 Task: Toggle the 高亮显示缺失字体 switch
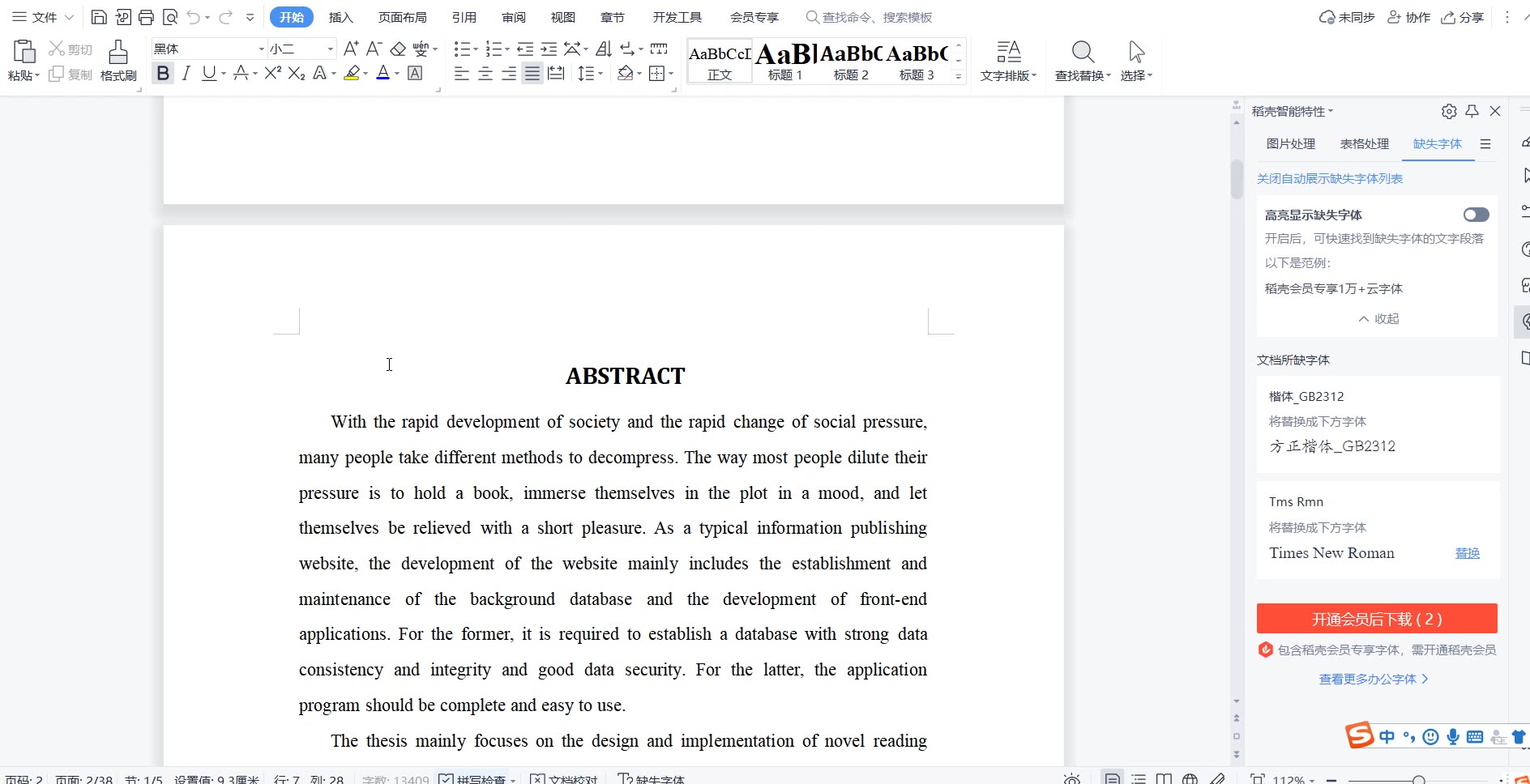[x=1476, y=215]
